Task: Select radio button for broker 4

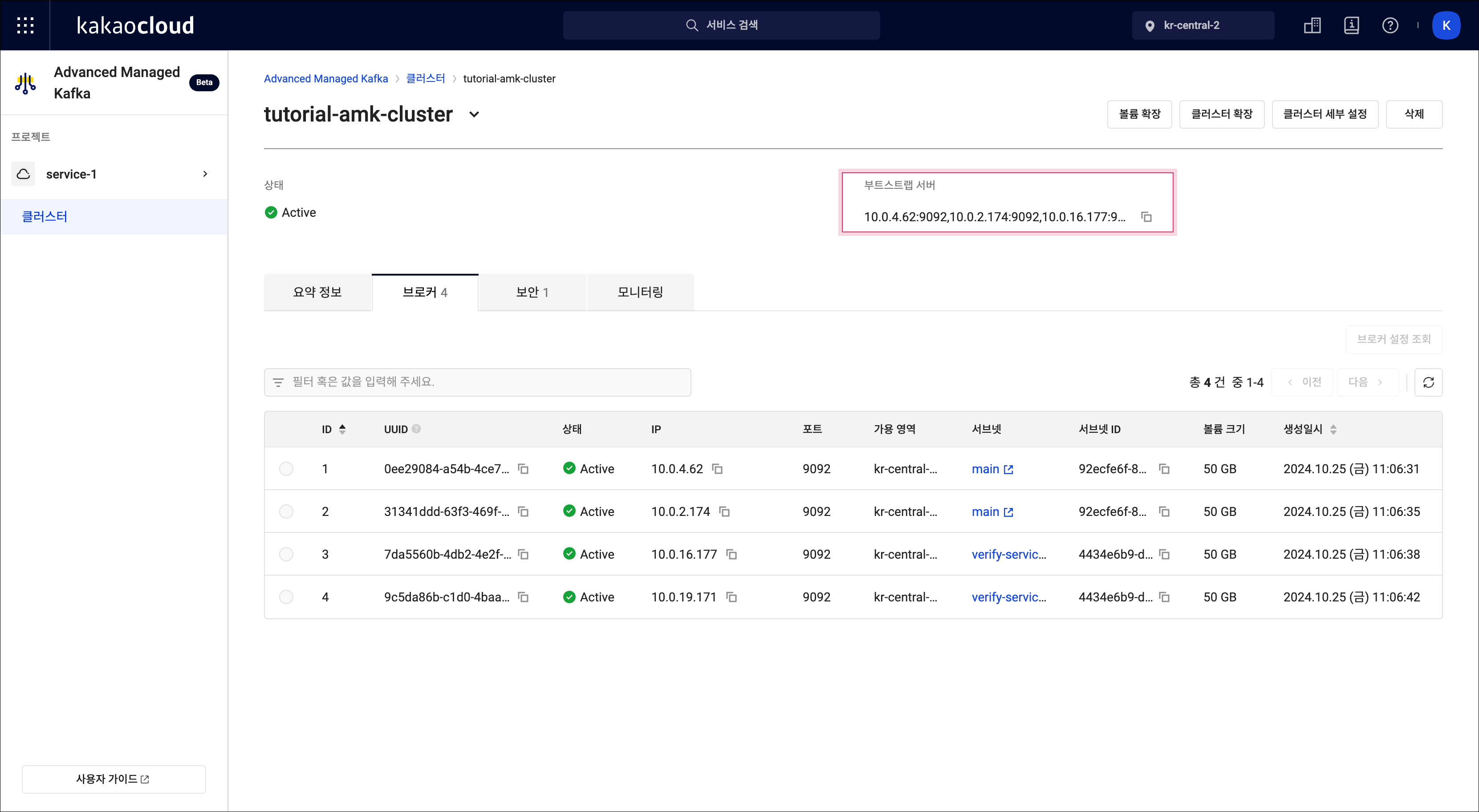Action: [x=286, y=597]
